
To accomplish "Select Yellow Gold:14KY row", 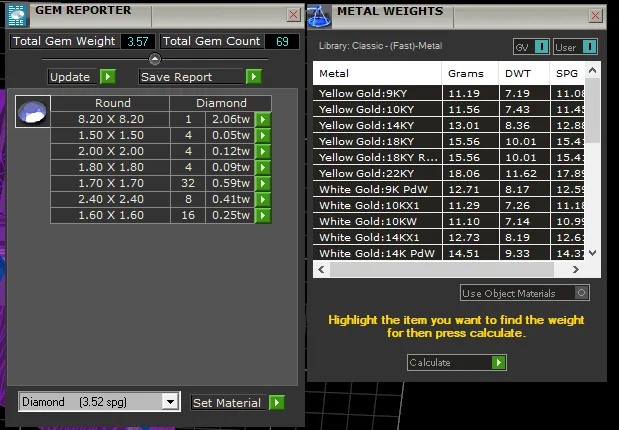I will pos(448,125).
